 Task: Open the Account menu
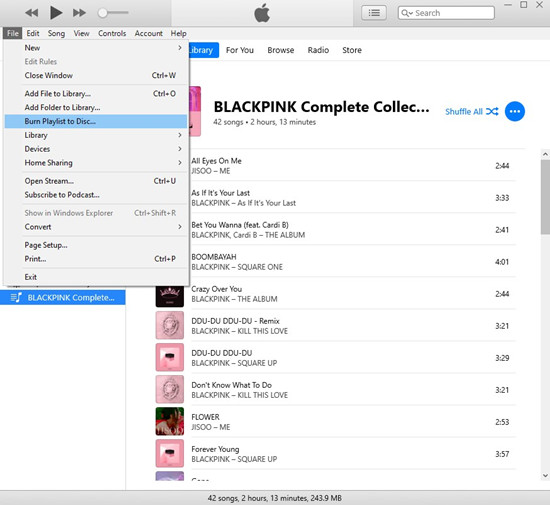148,33
